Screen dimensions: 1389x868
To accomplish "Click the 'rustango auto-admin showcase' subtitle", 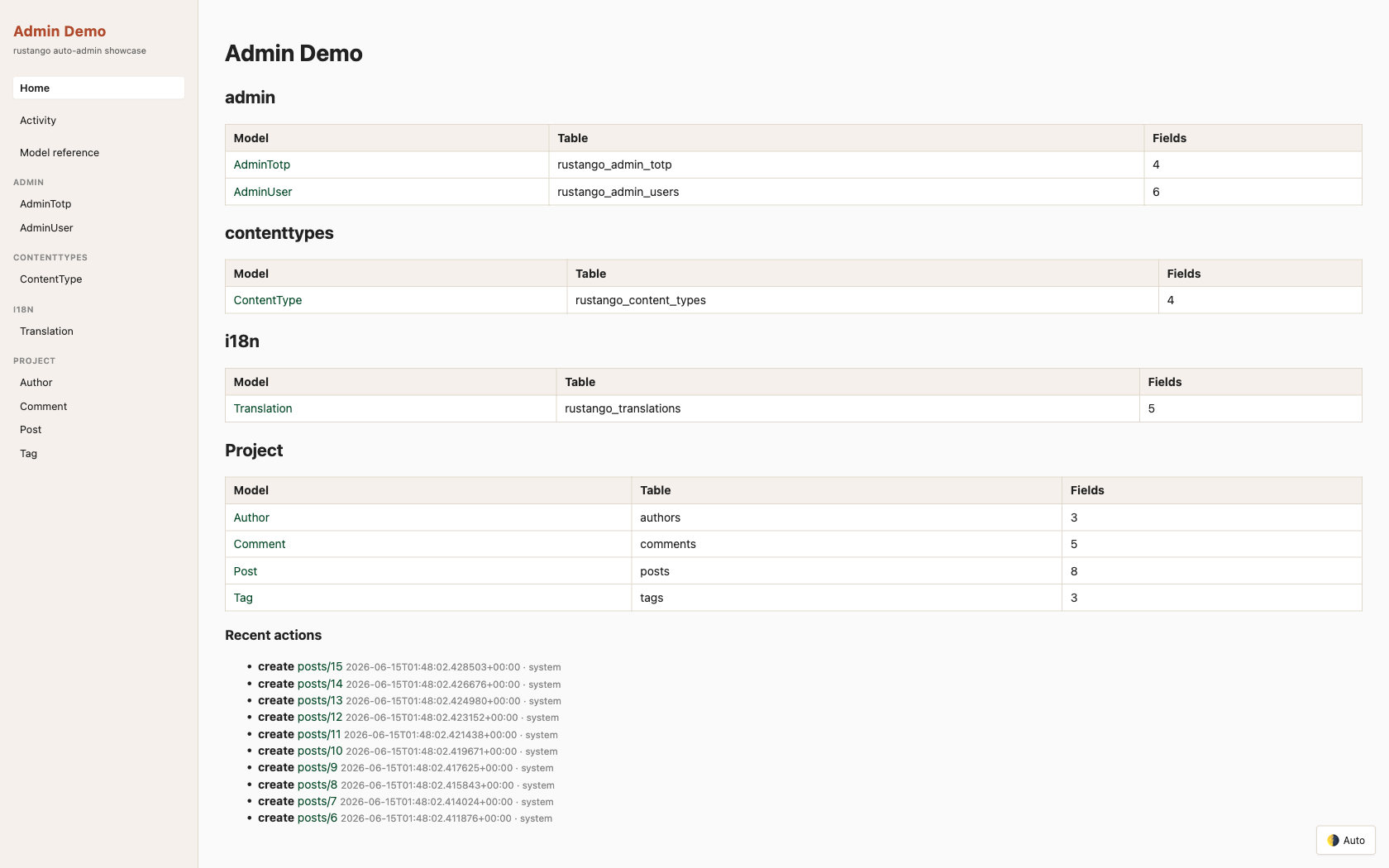I will (79, 50).
